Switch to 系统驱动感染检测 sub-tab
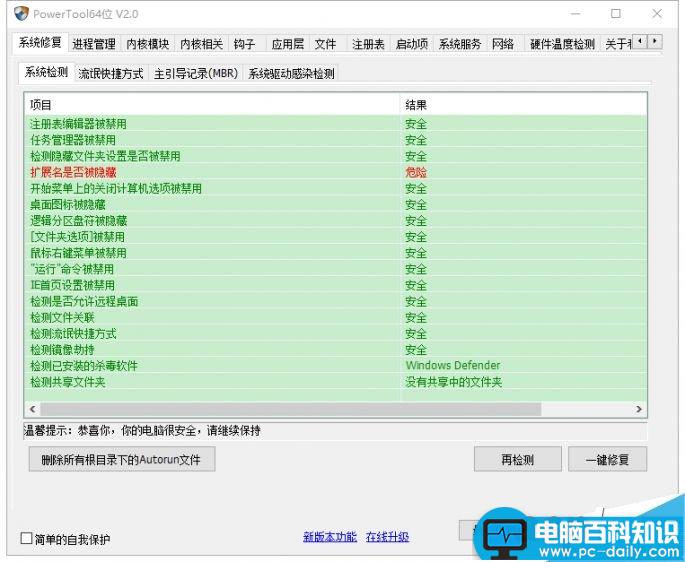685x562 pixels. 291,73
